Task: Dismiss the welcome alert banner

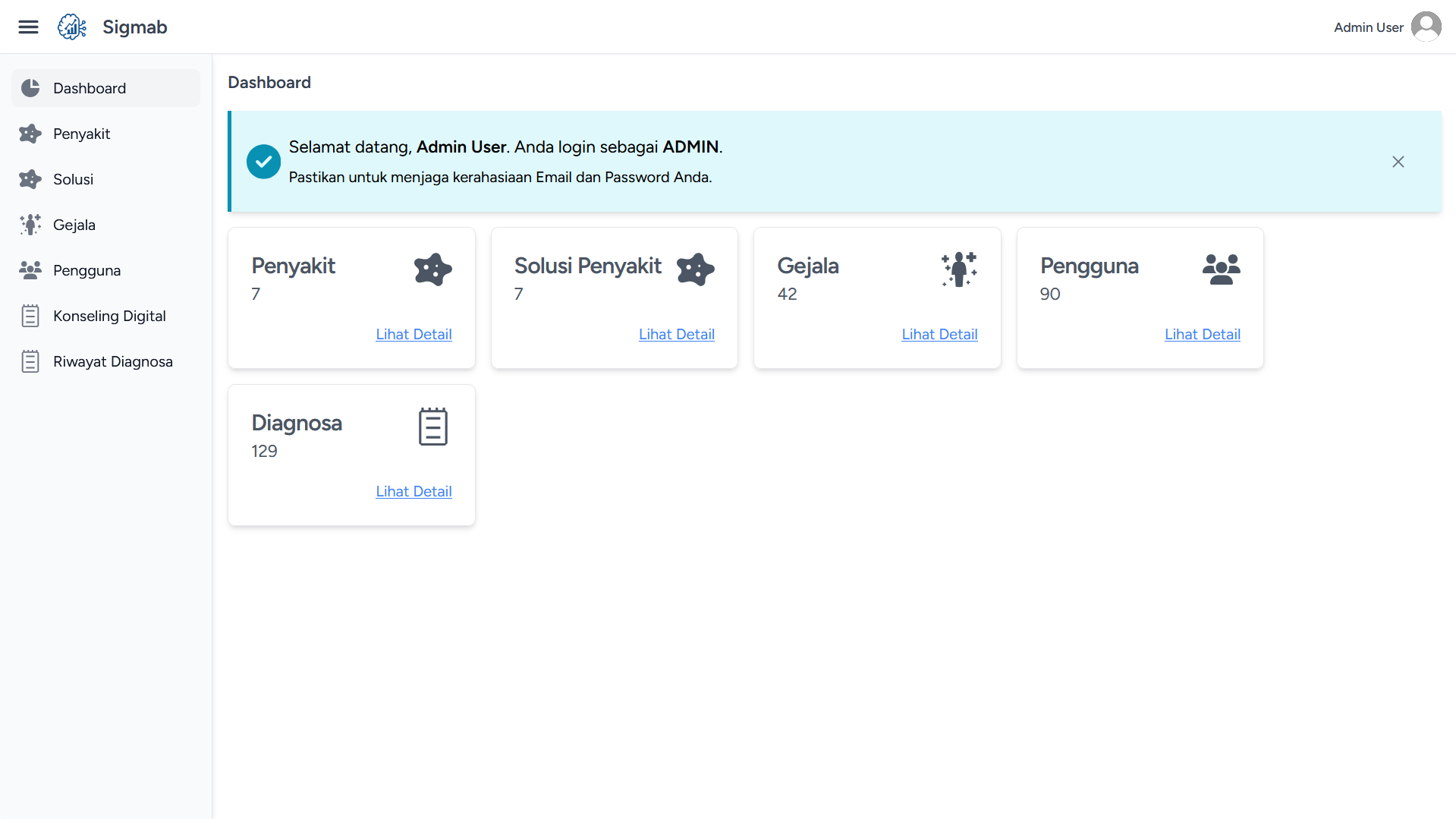Action: (1398, 162)
